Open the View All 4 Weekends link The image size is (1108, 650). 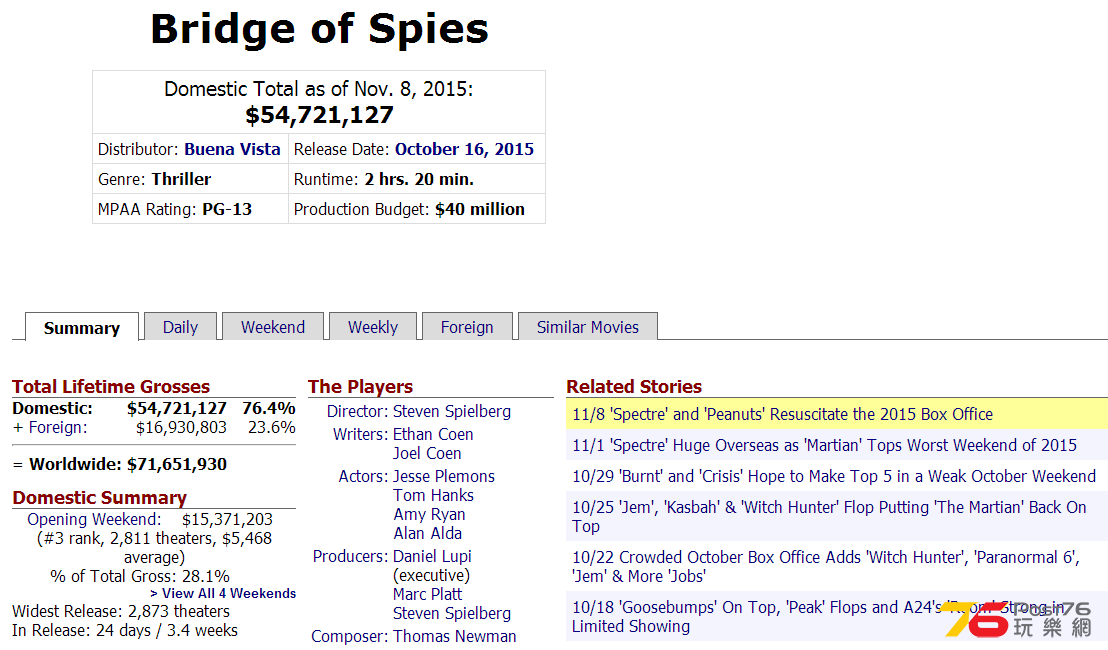click(x=223, y=593)
